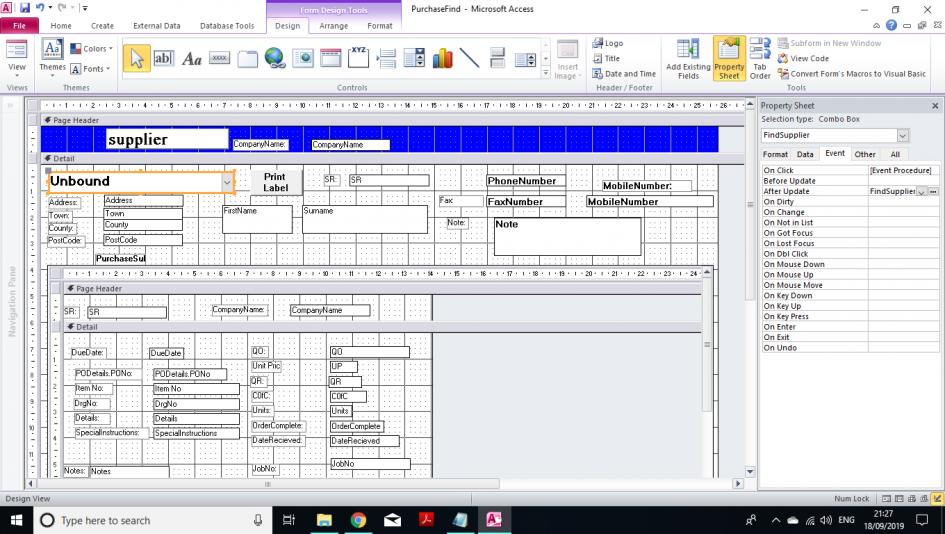This screenshot has width=945, height=534.
Task: Save the form from Quick Access Toolbar
Action: click(25, 8)
